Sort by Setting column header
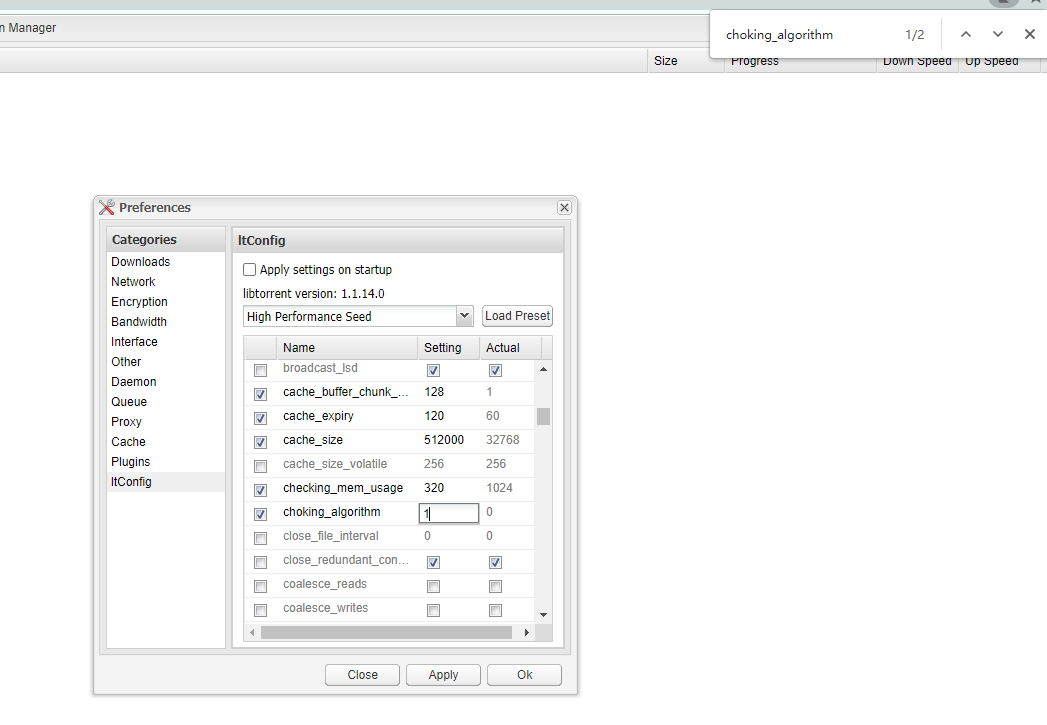This screenshot has width=1047, height=725. 449,348
